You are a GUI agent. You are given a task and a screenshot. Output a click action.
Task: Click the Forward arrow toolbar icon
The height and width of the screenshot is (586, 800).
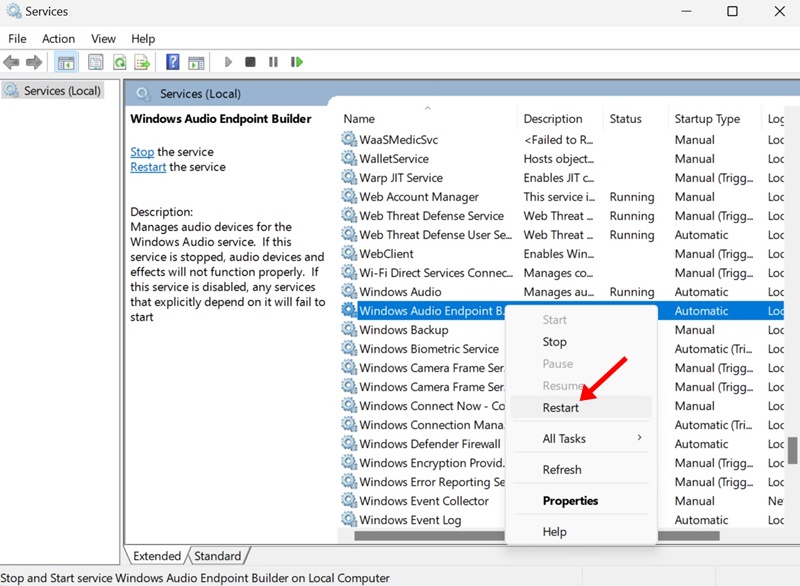[x=34, y=62]
